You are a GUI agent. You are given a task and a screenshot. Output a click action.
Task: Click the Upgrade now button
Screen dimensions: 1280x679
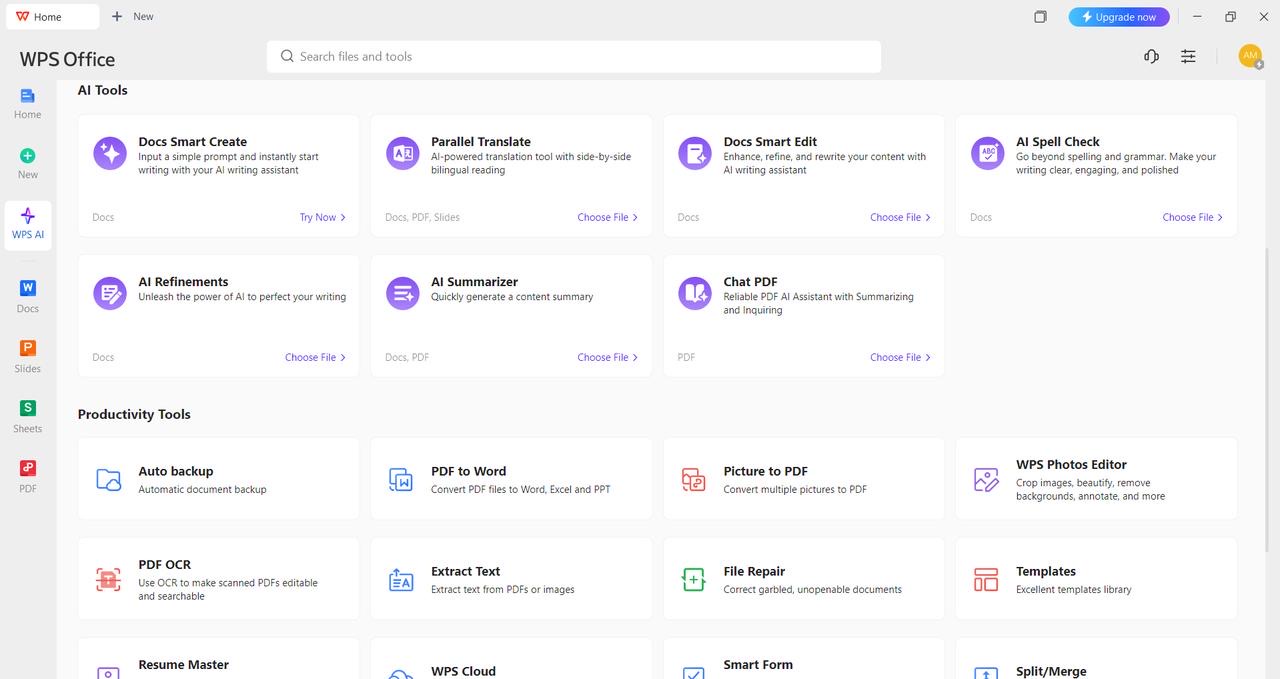(x=1119, y=16)
